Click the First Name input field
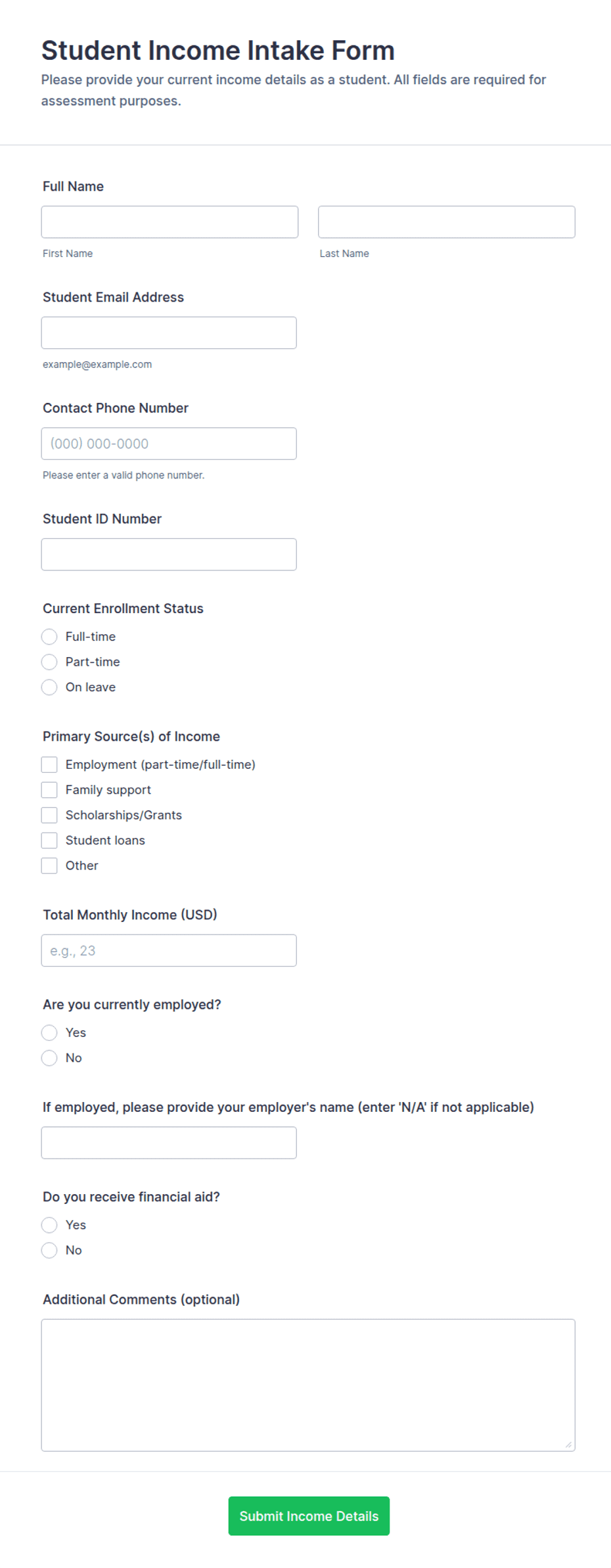The image size is (611, 1568). coord(170,222)
